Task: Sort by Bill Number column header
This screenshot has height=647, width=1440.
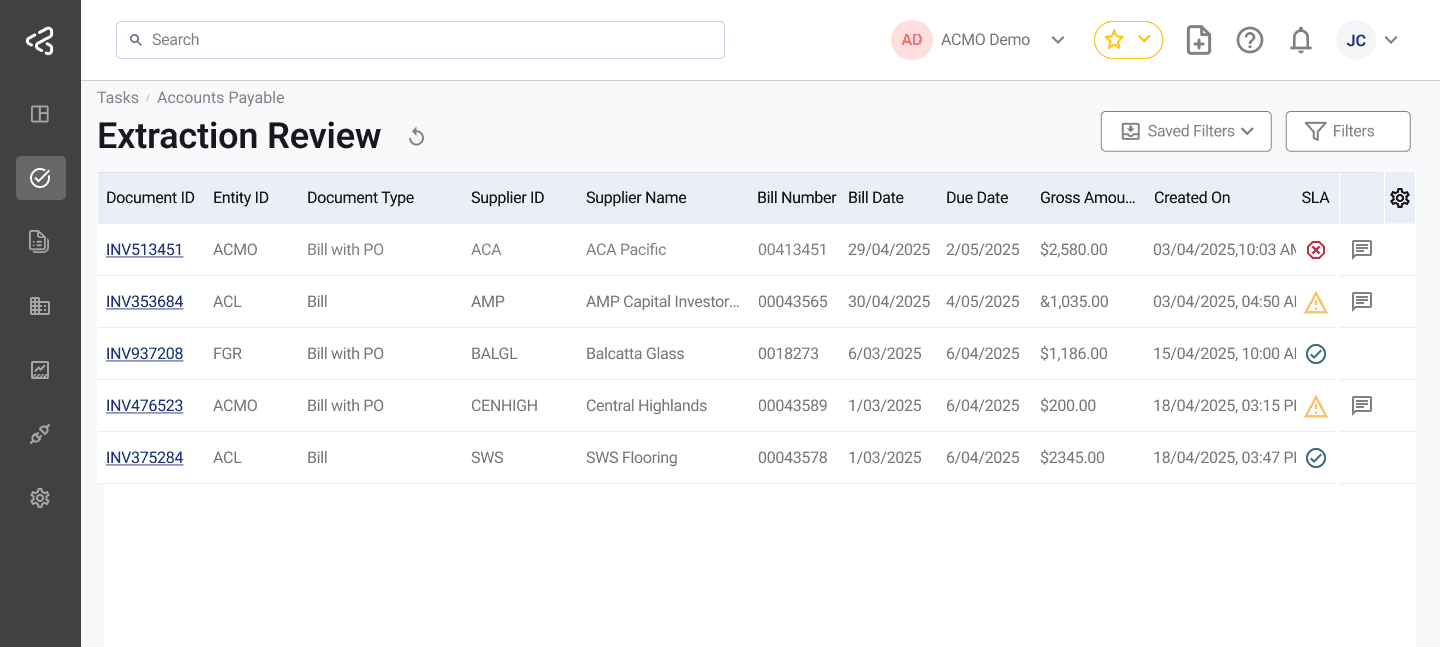Action: [x=796, y=198]
